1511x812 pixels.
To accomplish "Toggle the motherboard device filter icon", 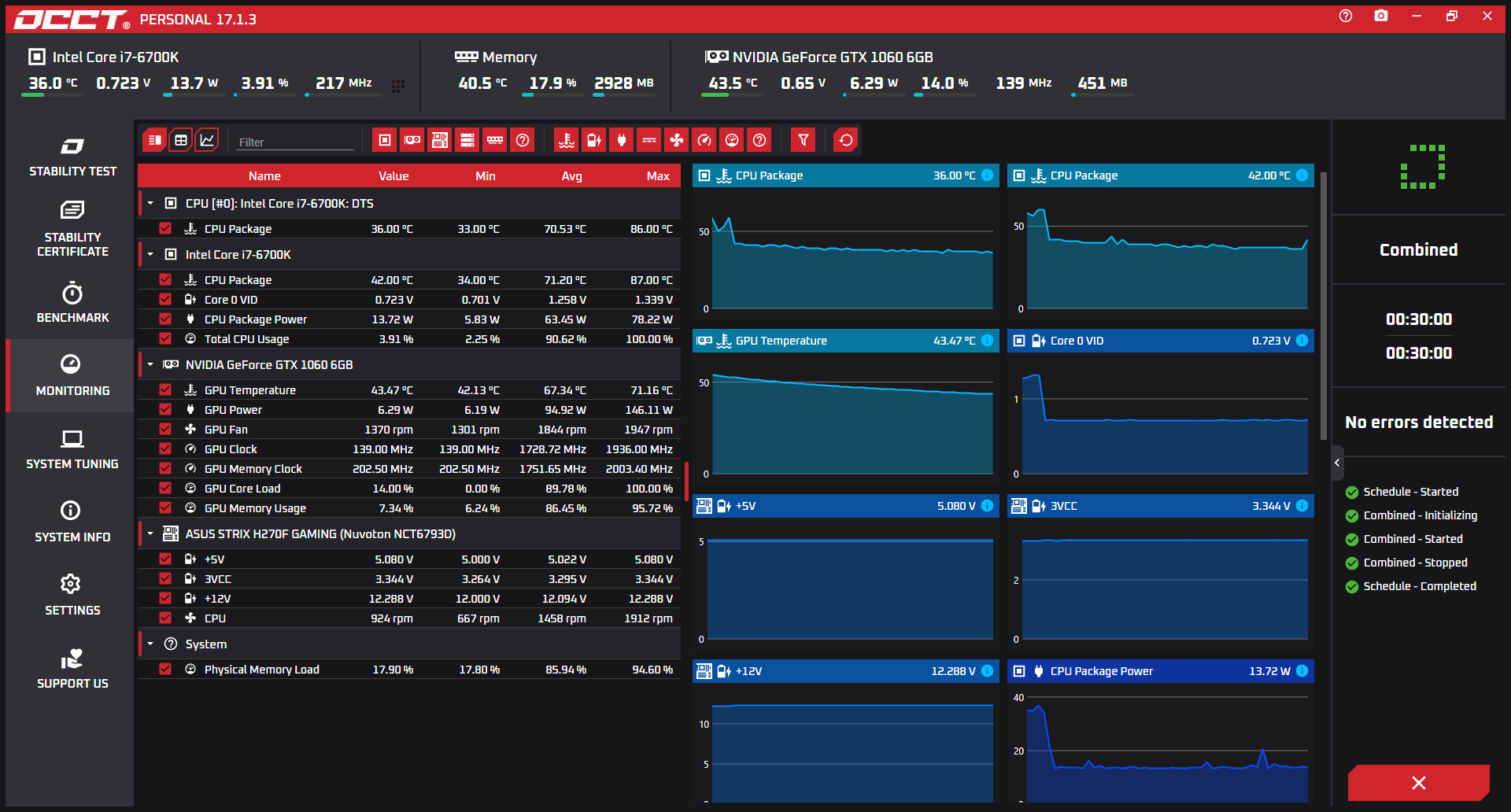I will pos(440,140).
